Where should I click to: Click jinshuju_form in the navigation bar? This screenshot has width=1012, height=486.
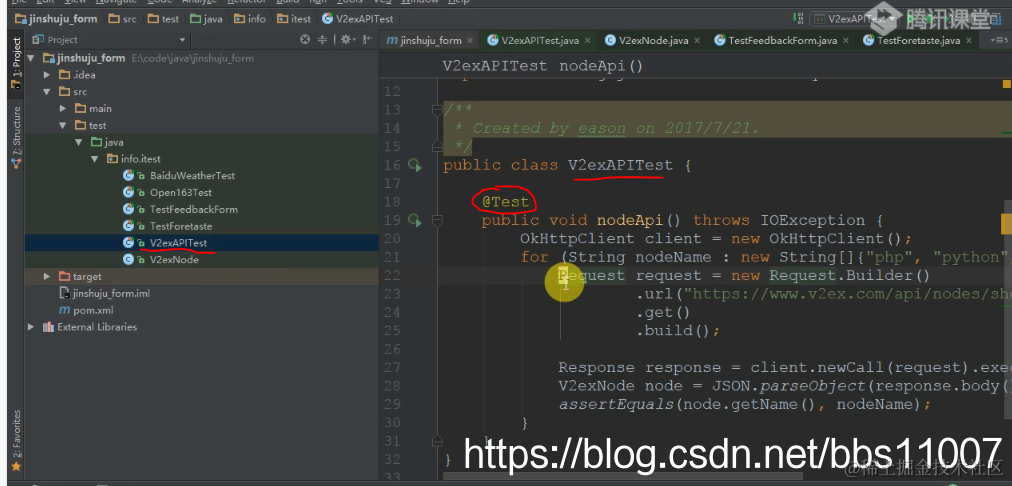pos(56,19)
